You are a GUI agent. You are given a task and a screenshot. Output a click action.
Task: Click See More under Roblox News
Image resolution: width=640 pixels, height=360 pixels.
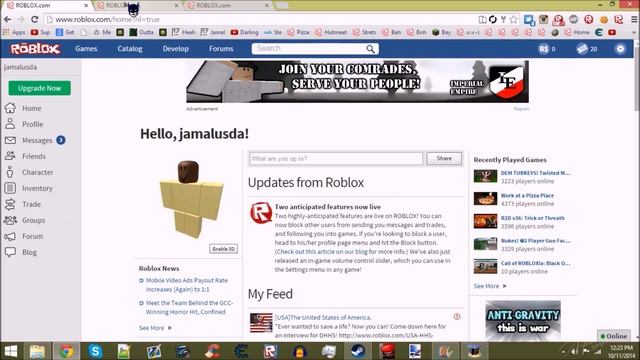(155, 328)
